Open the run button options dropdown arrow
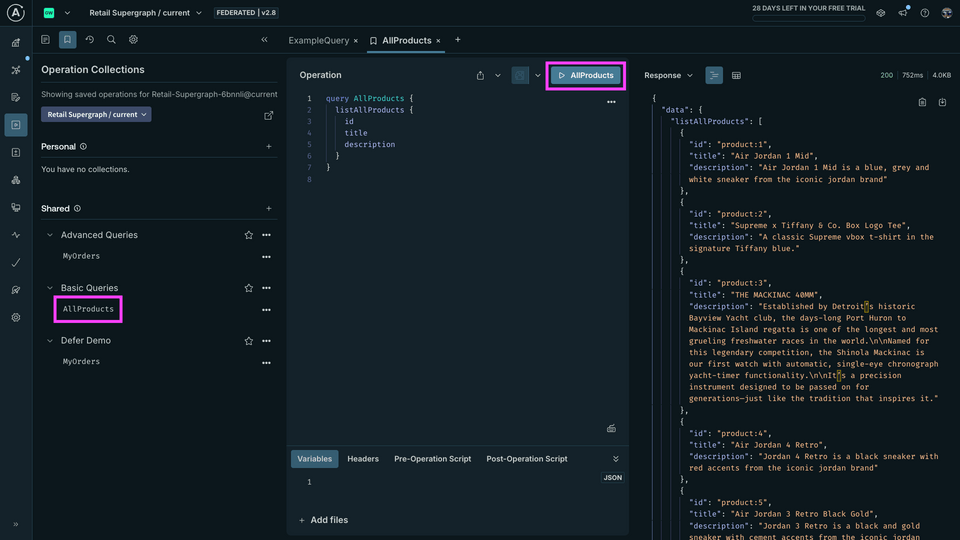This screenshot has width=960, height=540. click(x=538, y=75)
